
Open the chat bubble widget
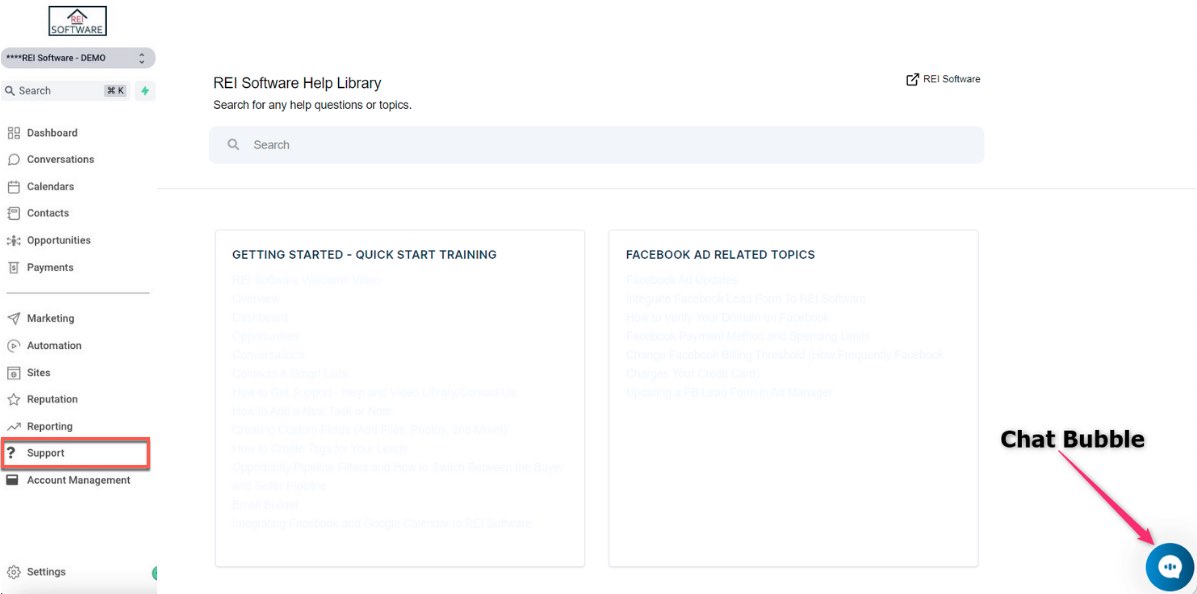tap(1170, 567)
